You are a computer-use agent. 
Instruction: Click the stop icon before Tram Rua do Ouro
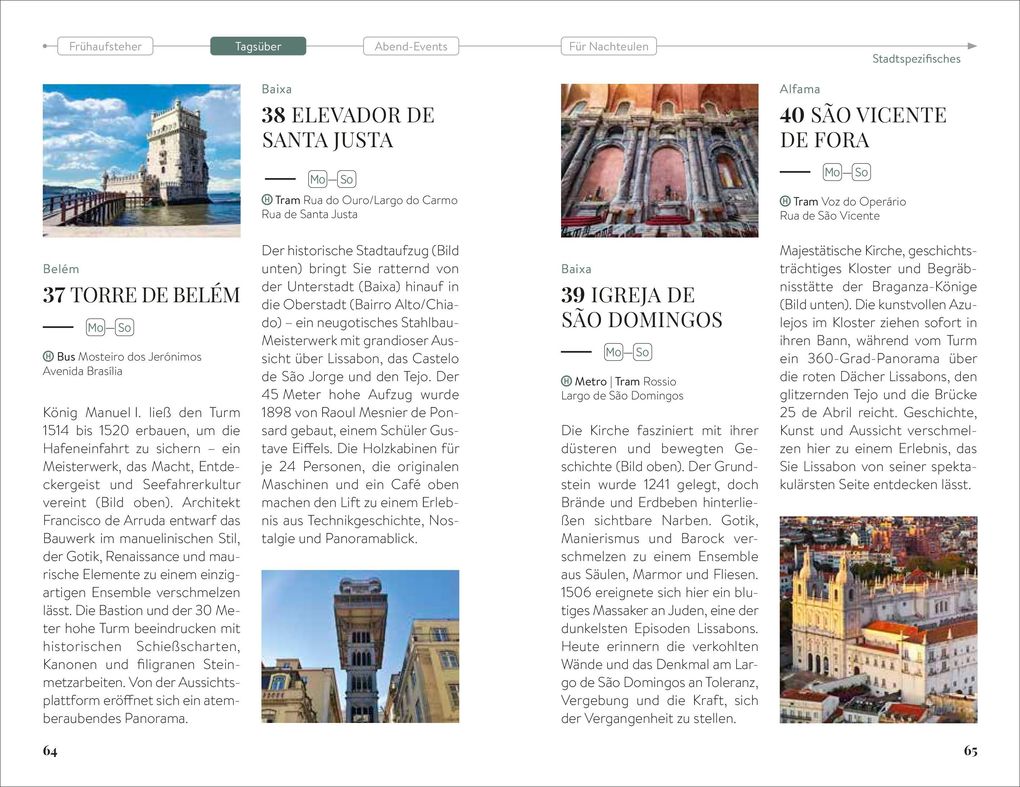coord(267,200)
